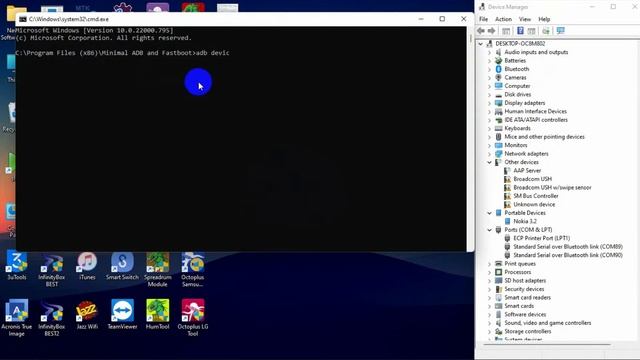
Task: Click Device Manager Help toolbar icon
Action: [520, 31]
